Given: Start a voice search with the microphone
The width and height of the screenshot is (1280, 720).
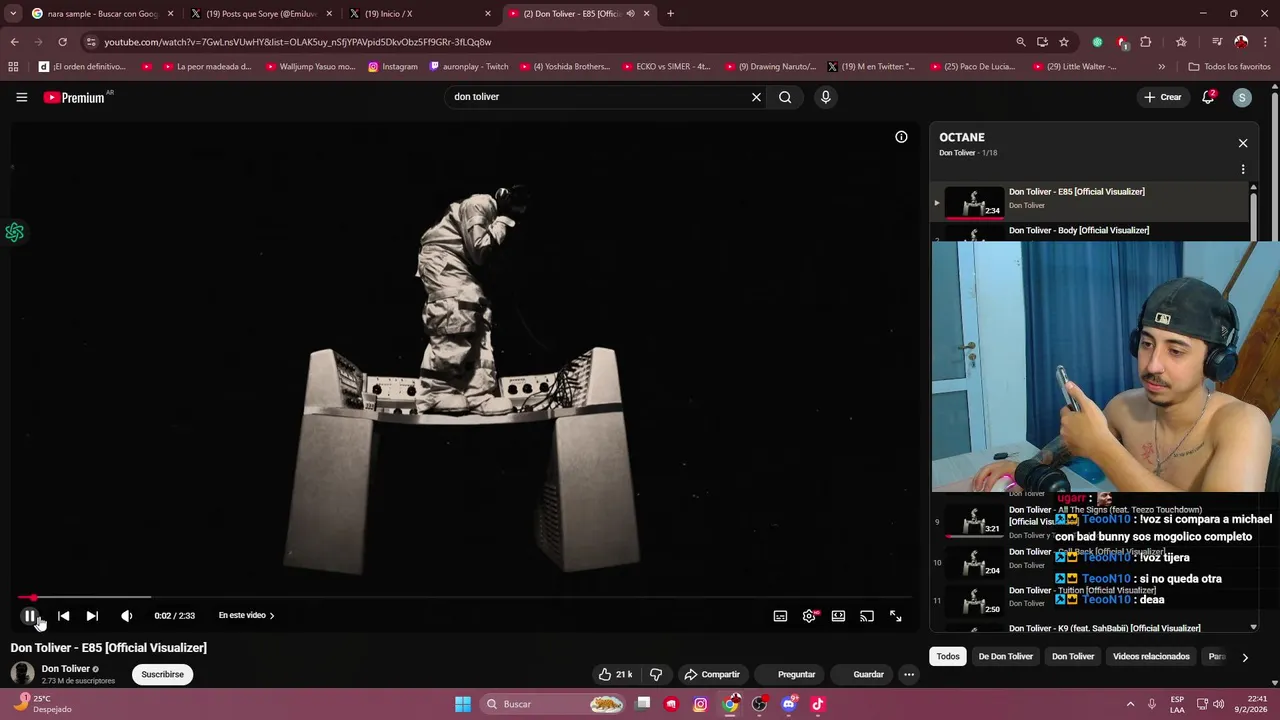Looking at the screenshot, I should click(x=825, y=97).
